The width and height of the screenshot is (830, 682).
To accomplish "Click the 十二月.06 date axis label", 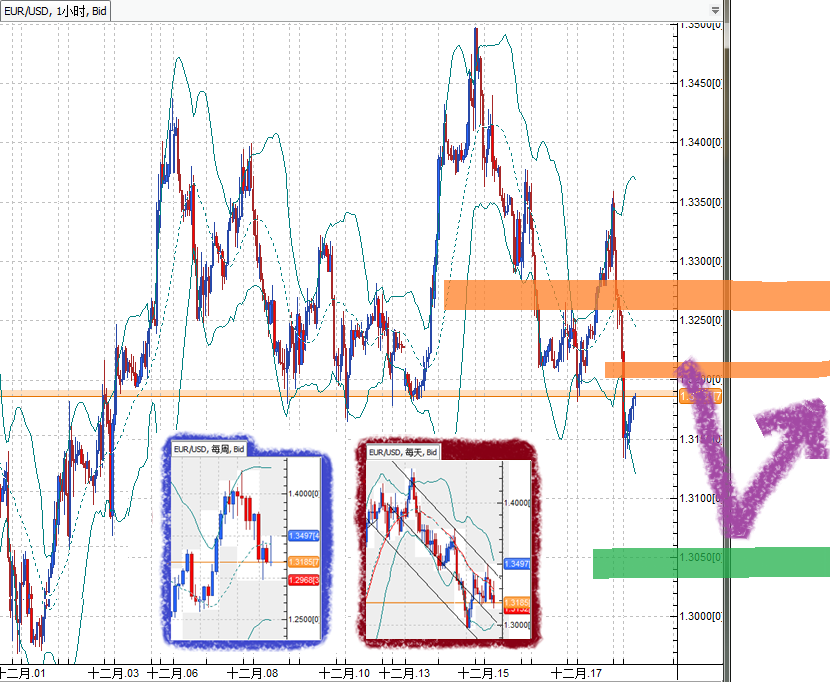I will tap(173, 674).
